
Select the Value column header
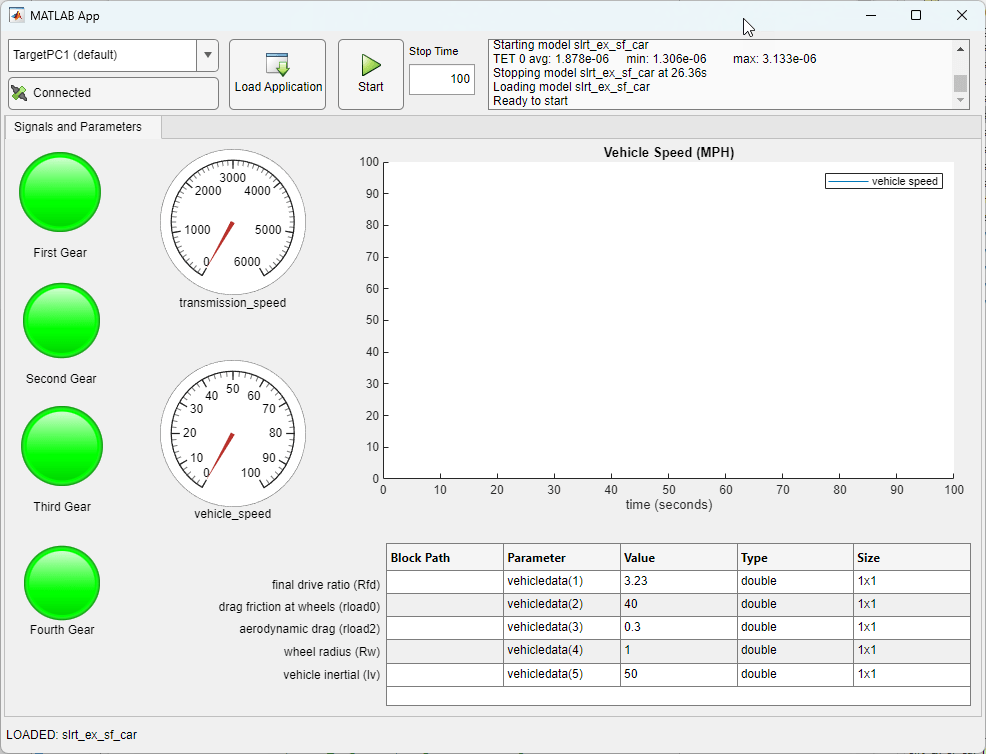coord(677,558)
